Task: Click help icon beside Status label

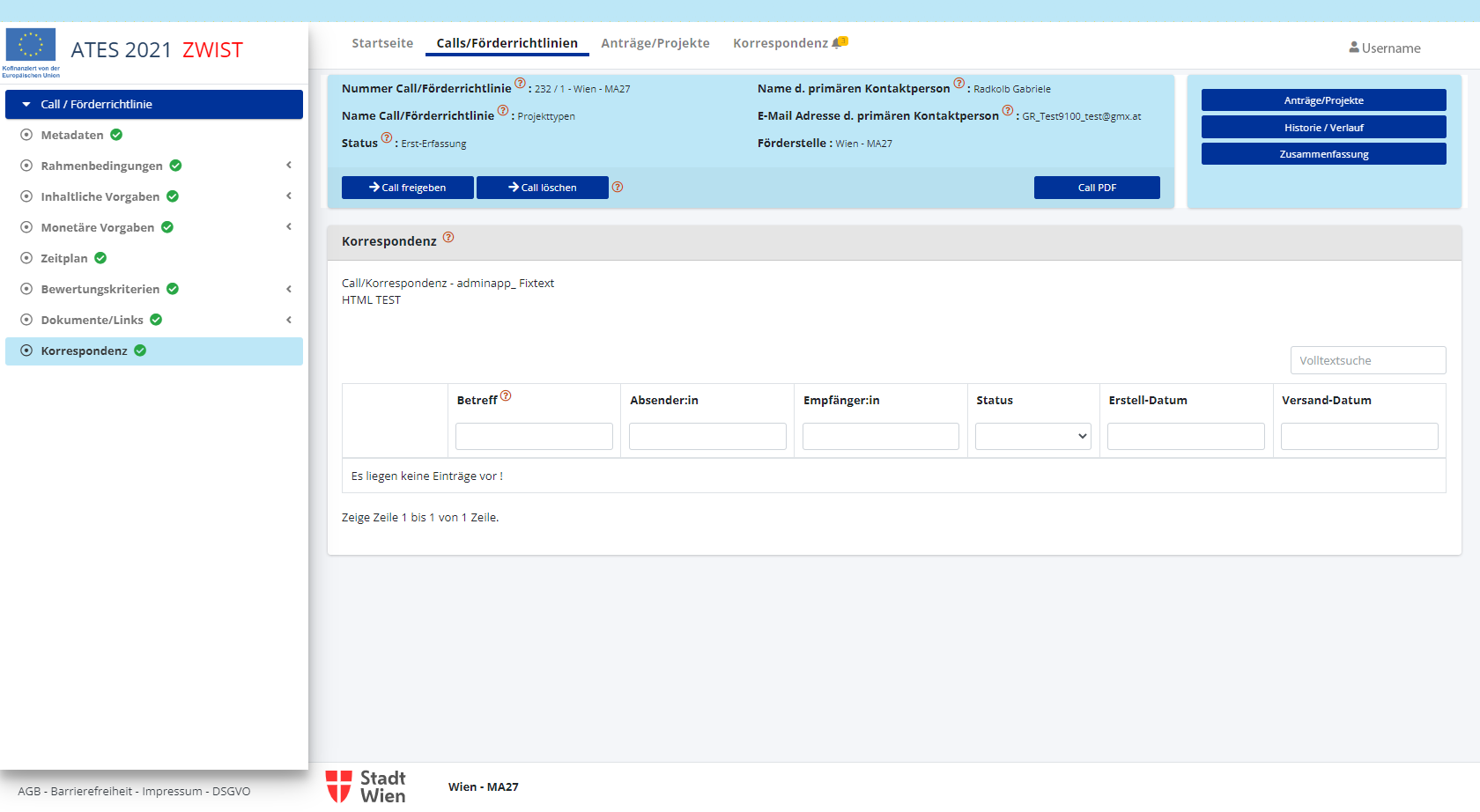Action: 387,138
